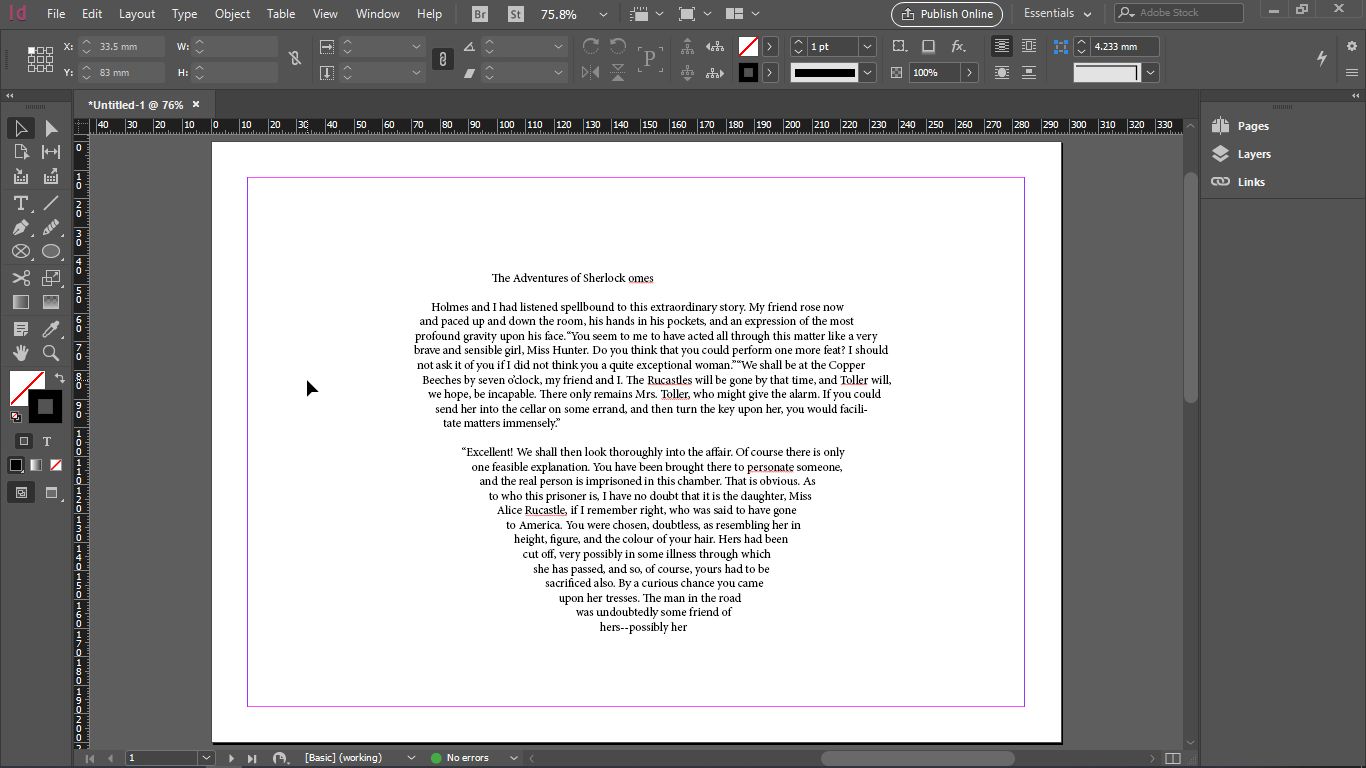1366x768 pixels.
Task: Select the Note tool
Action: pyautogui.click(x=20, y=329)
